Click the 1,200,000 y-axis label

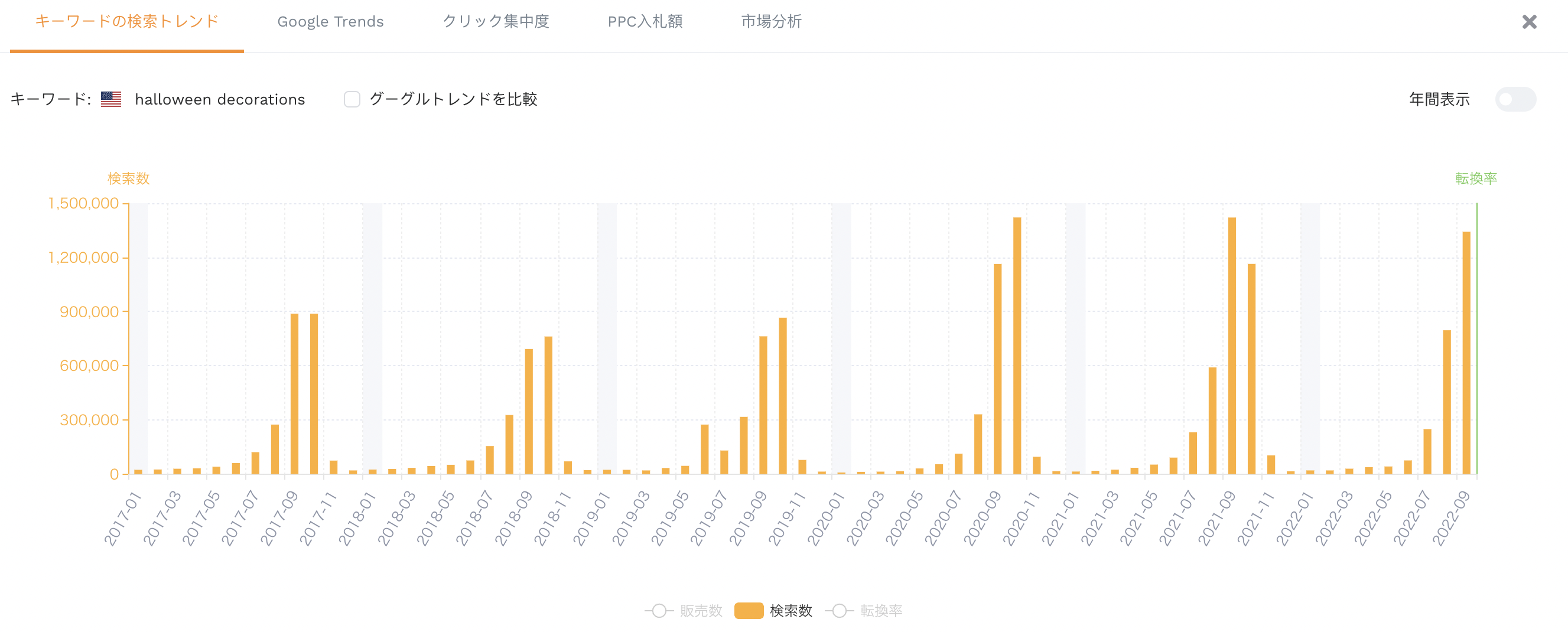83,258
